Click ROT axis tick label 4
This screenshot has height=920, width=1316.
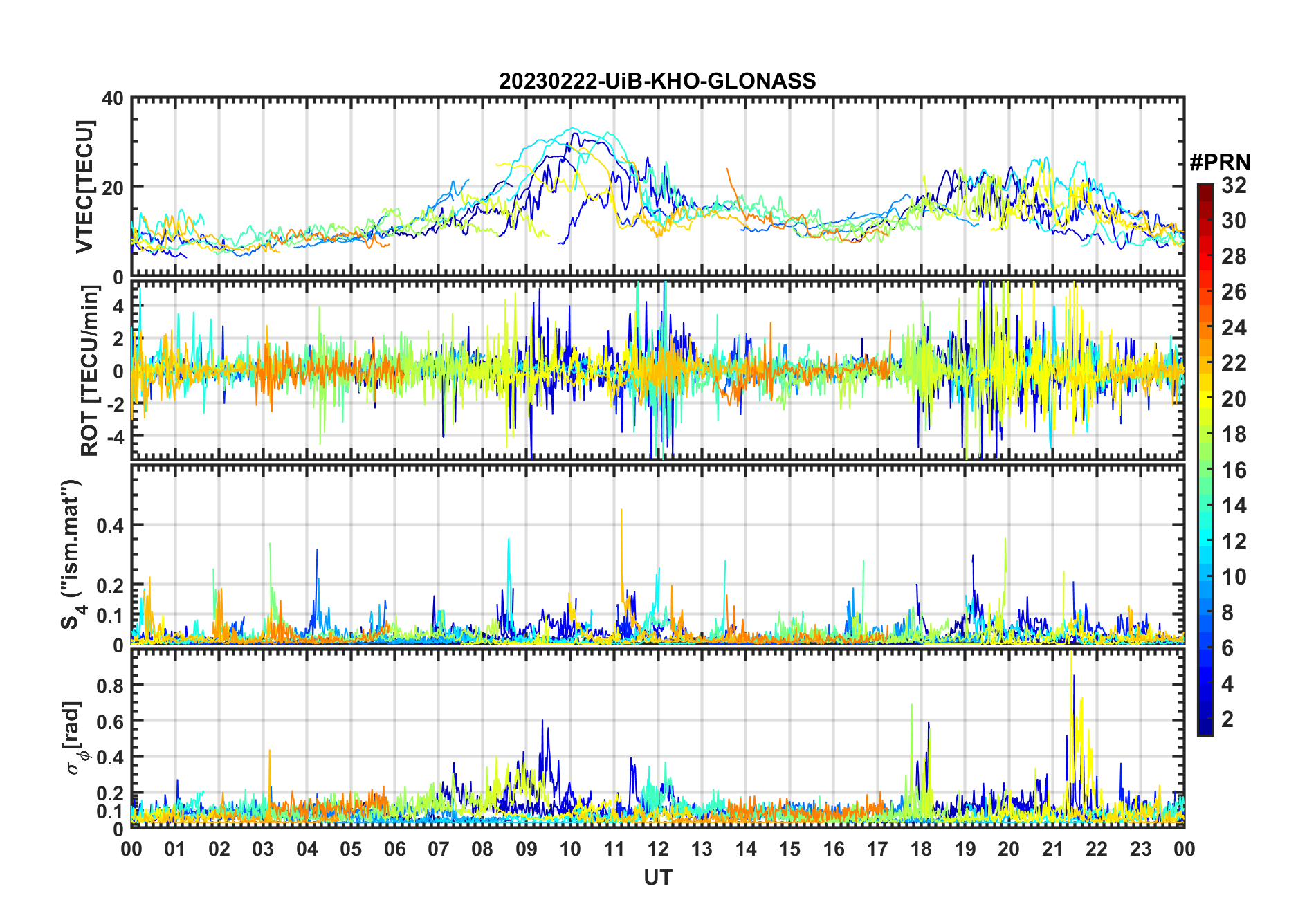point(118,306)
